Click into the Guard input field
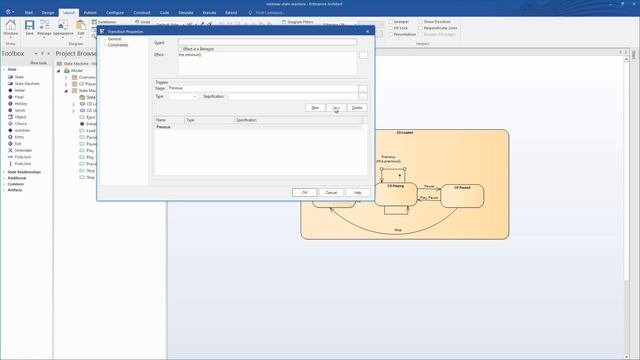The height and width of the screenshot is (360, 640). point(267,42)
